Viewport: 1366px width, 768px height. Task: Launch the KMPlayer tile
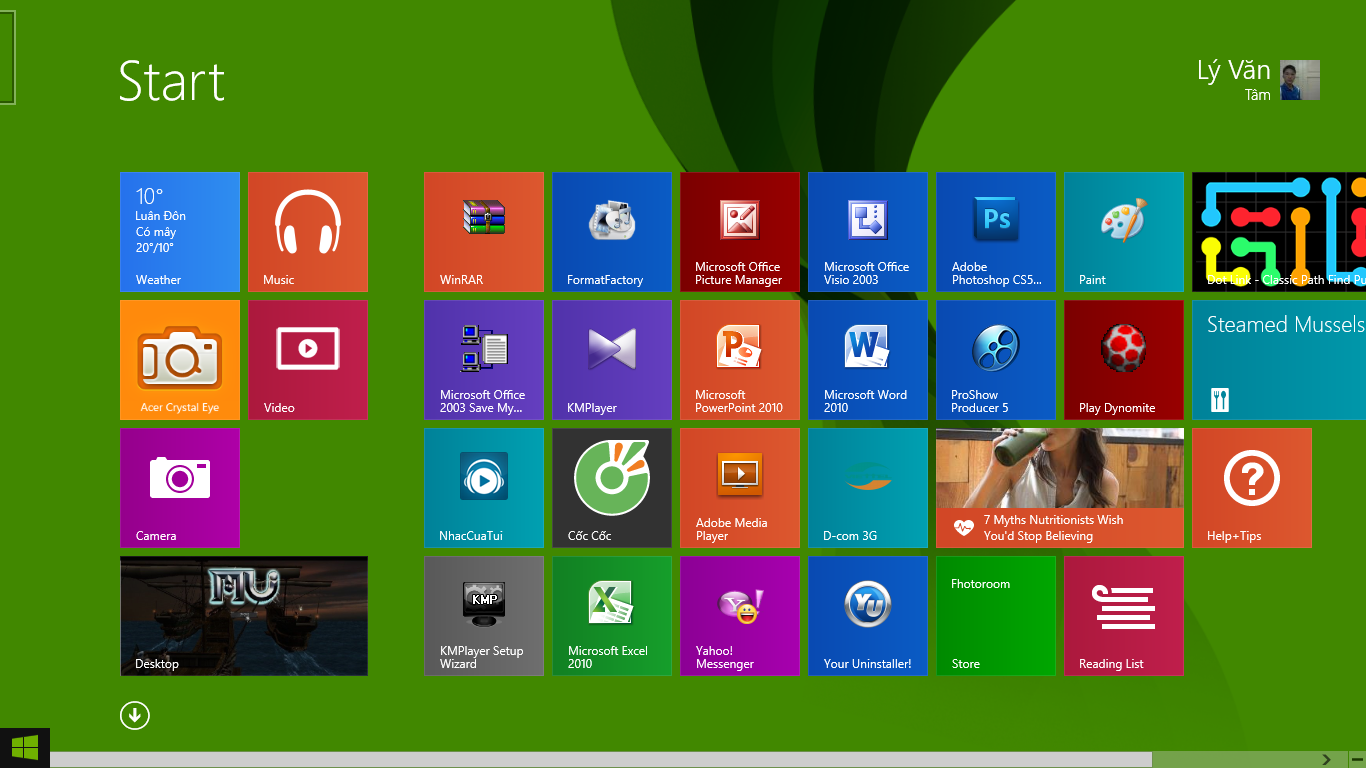(612, 360)
